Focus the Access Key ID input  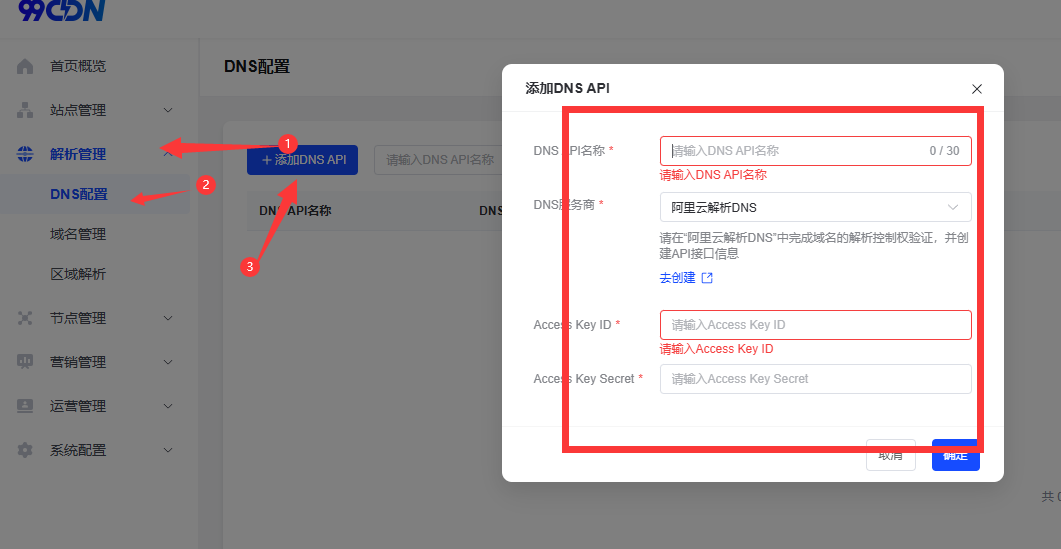click(815, 325)
